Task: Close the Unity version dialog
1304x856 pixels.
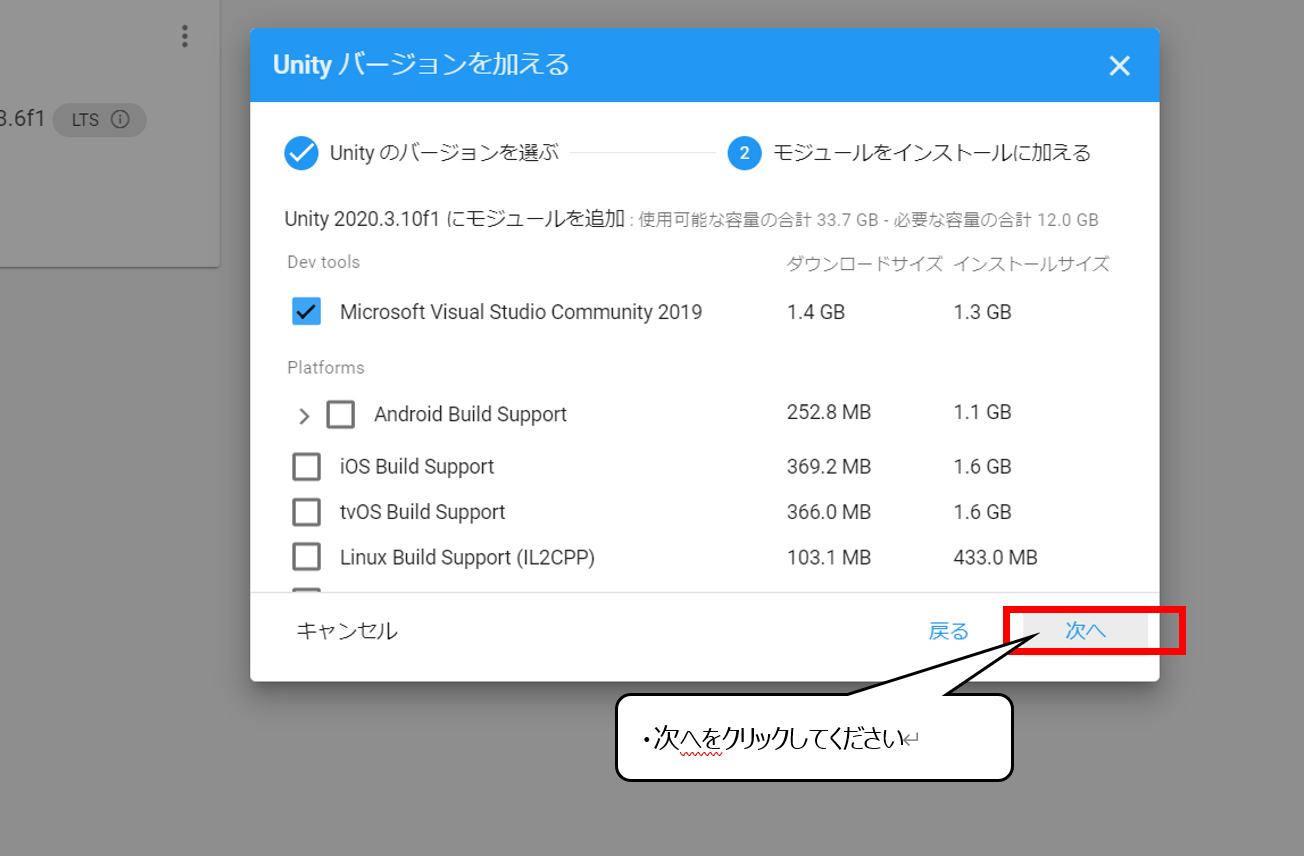Action: point(1119,66)
